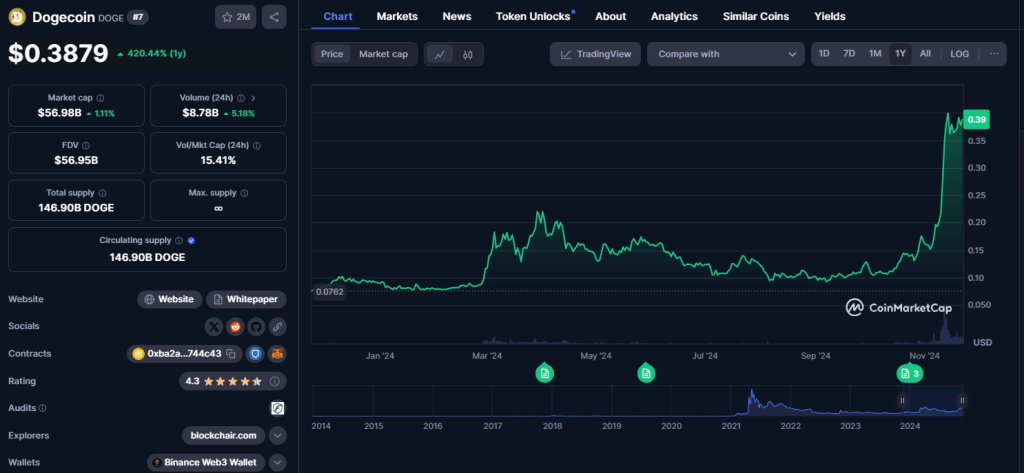The image size is (1024, 473).
Task: Visit the Dogecoin Website link
Action: coord(170,299)
